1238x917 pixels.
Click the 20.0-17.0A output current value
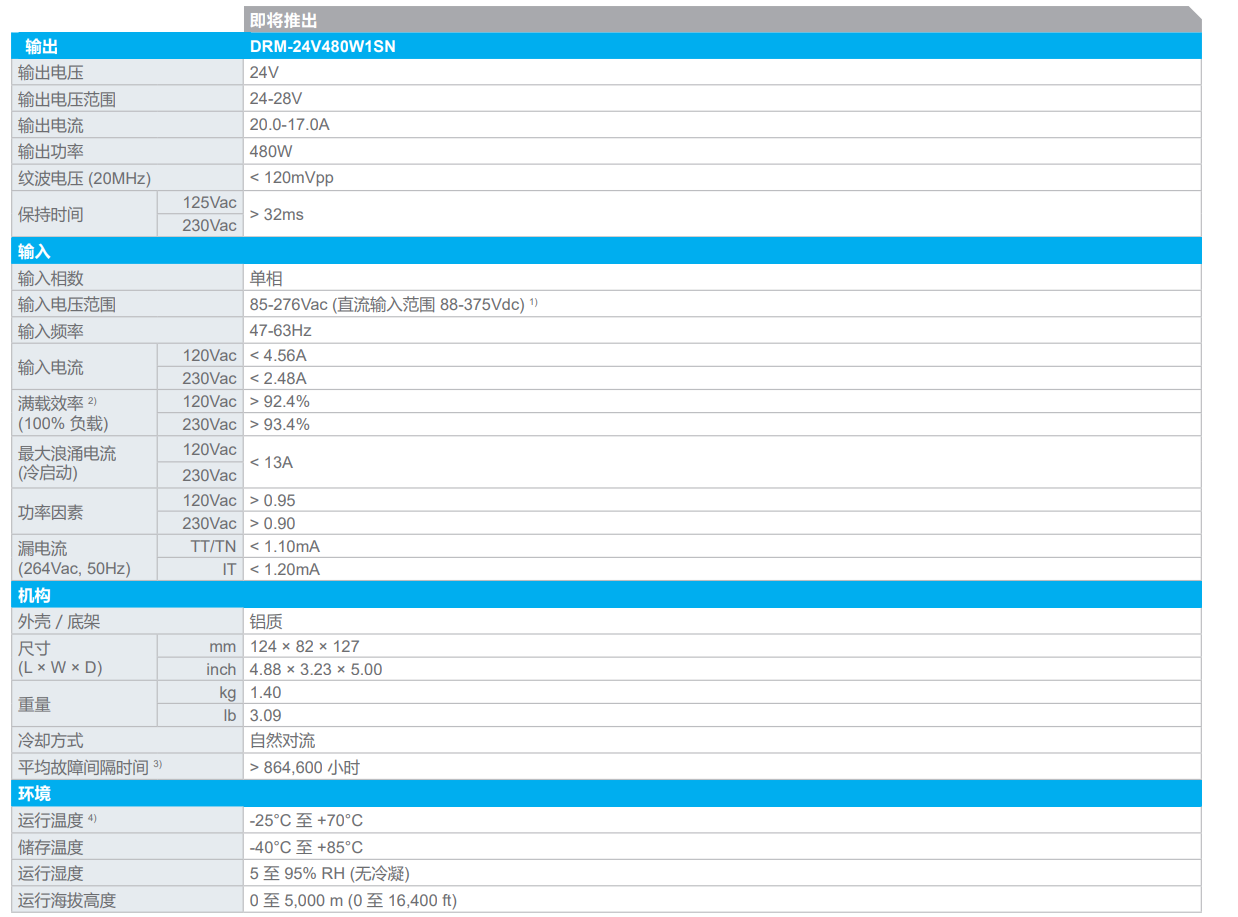click(289, 125)
